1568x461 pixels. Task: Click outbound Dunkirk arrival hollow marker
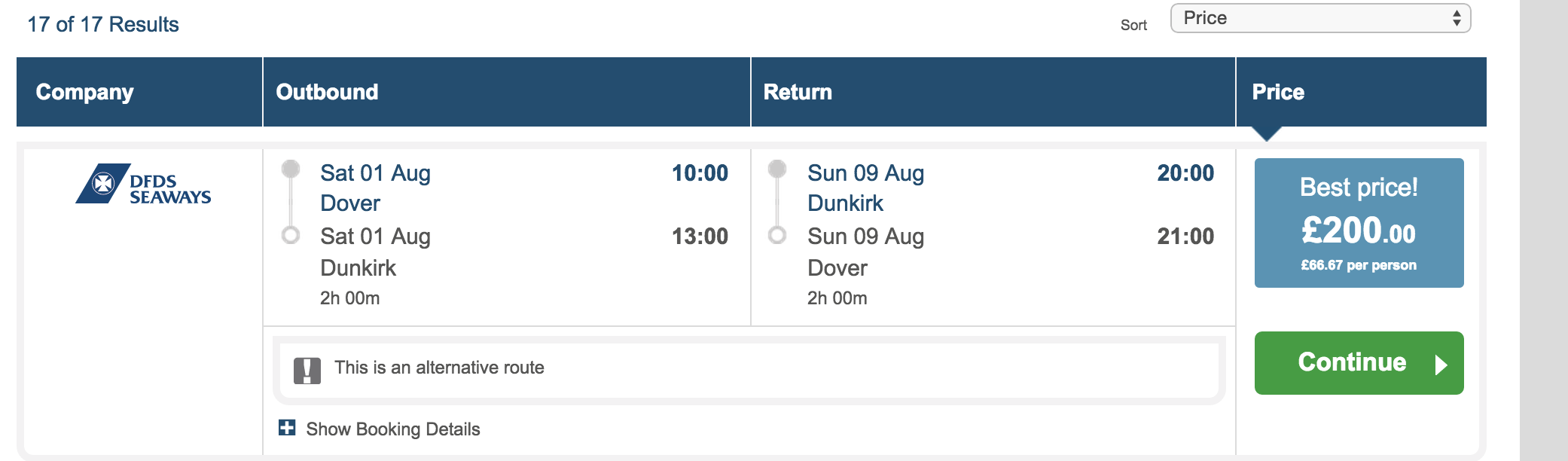coord(291,235)
